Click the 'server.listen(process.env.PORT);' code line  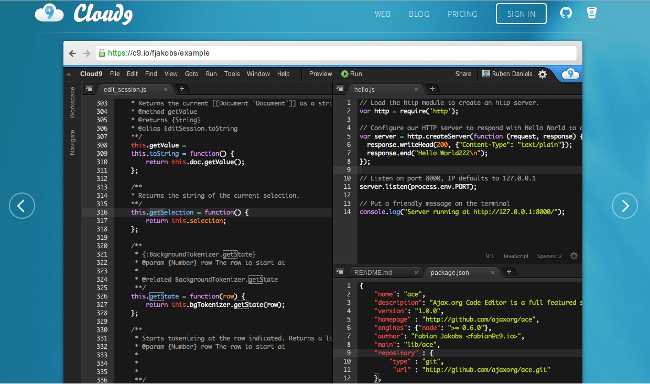click(418, 187)
